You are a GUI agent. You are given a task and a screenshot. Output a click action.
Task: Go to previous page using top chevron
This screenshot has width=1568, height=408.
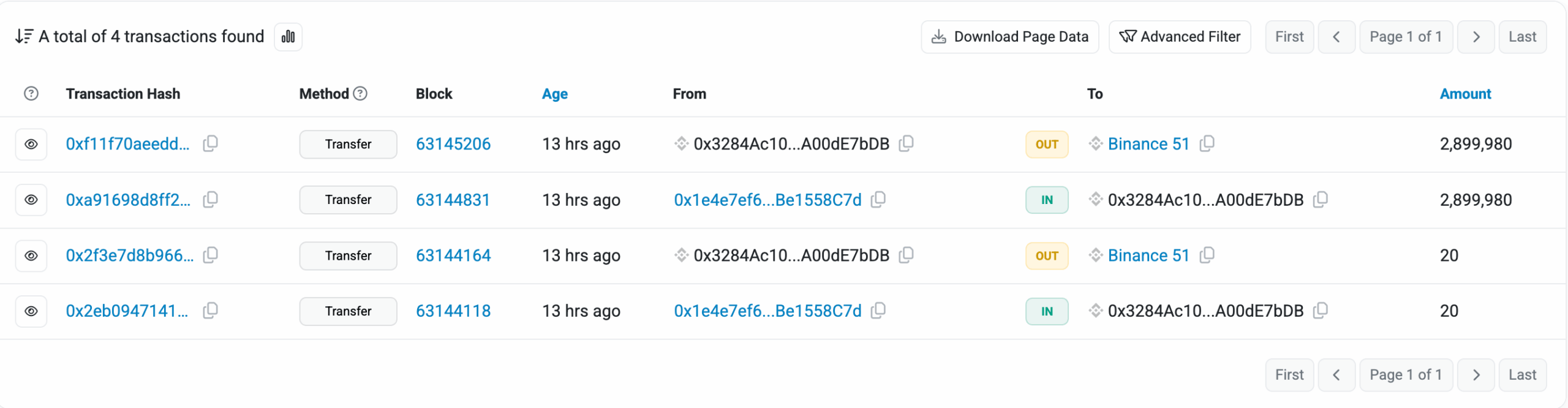click(x=1336, y=37)
